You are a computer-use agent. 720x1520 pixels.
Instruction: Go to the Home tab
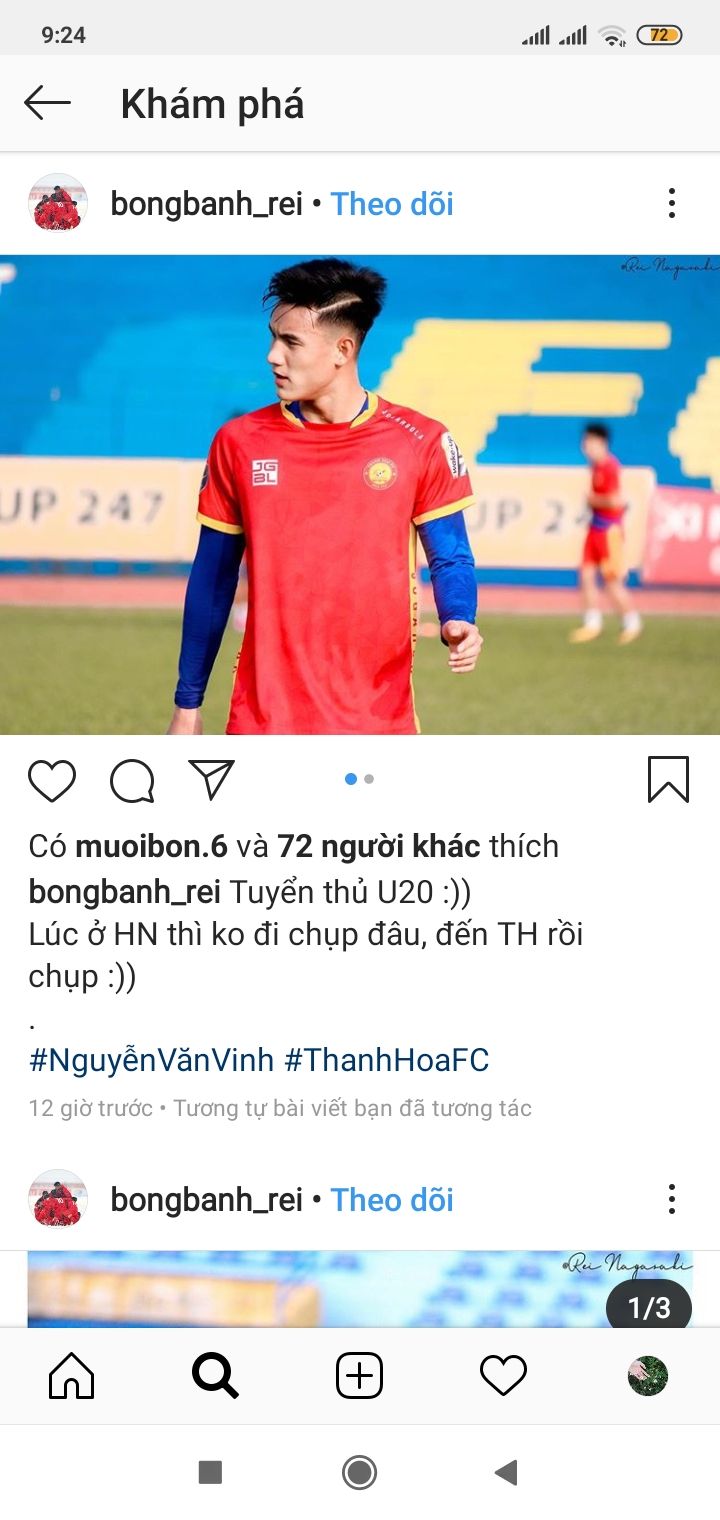[72, 1376]
